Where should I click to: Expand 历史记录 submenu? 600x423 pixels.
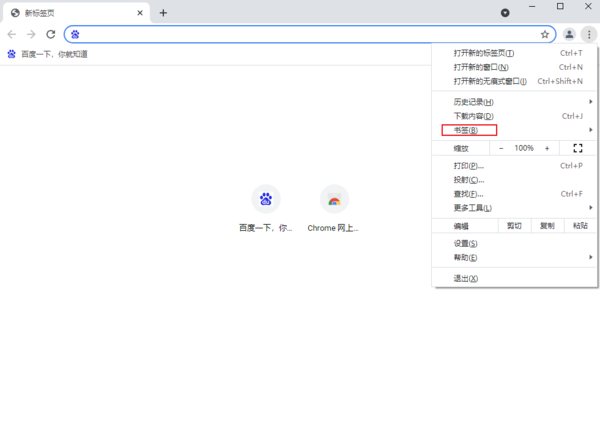514,102
